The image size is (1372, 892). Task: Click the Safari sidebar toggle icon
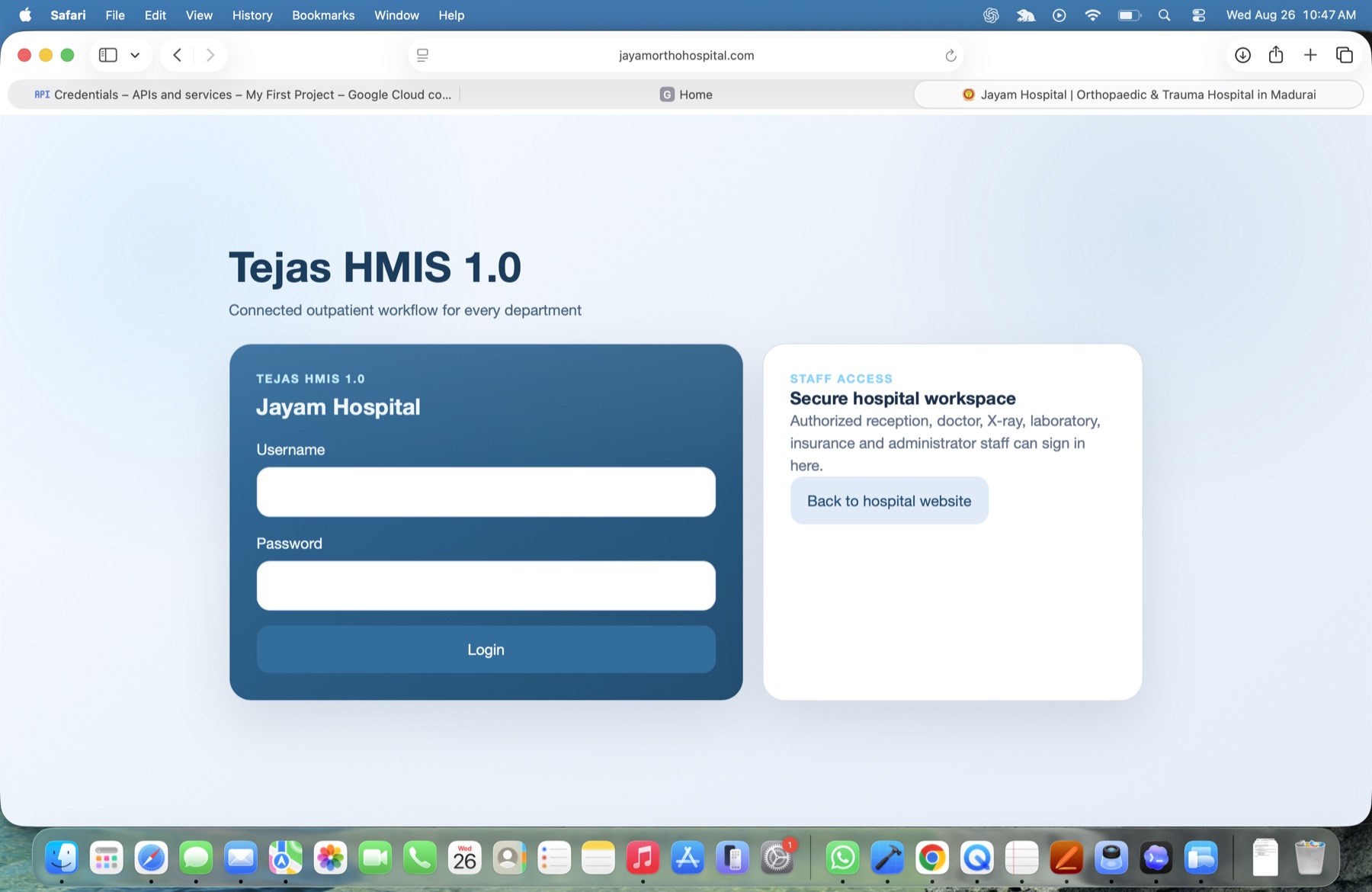[x=108, y=55]
